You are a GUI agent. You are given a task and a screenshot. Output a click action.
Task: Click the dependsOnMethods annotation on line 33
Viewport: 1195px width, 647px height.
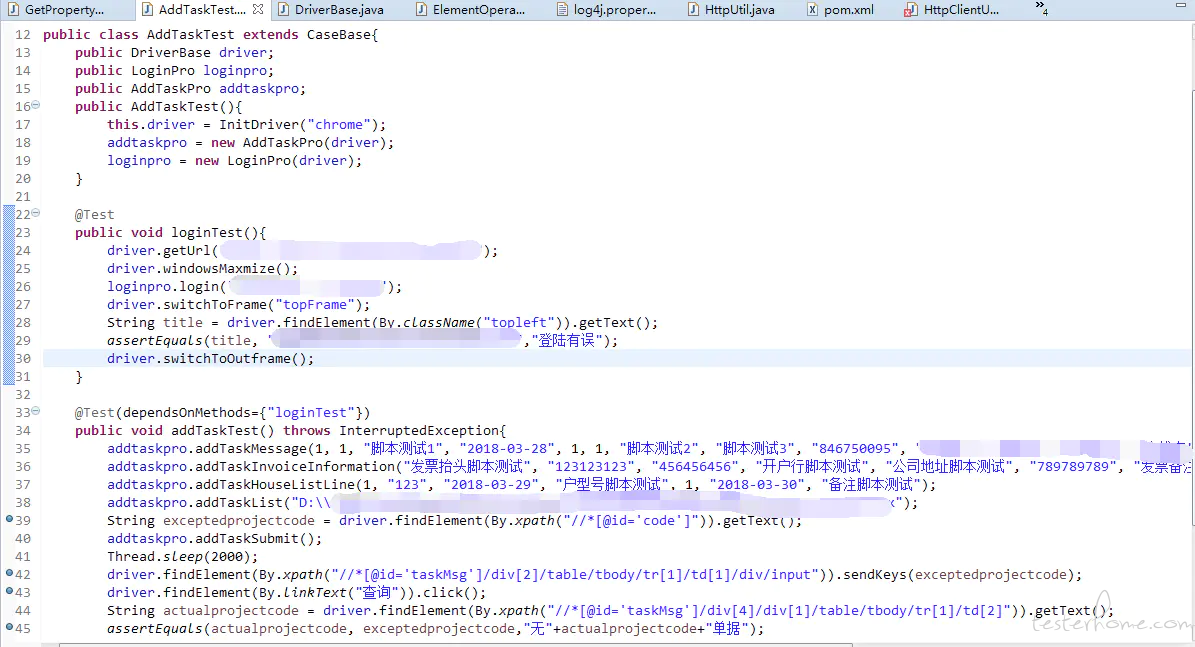223,413
